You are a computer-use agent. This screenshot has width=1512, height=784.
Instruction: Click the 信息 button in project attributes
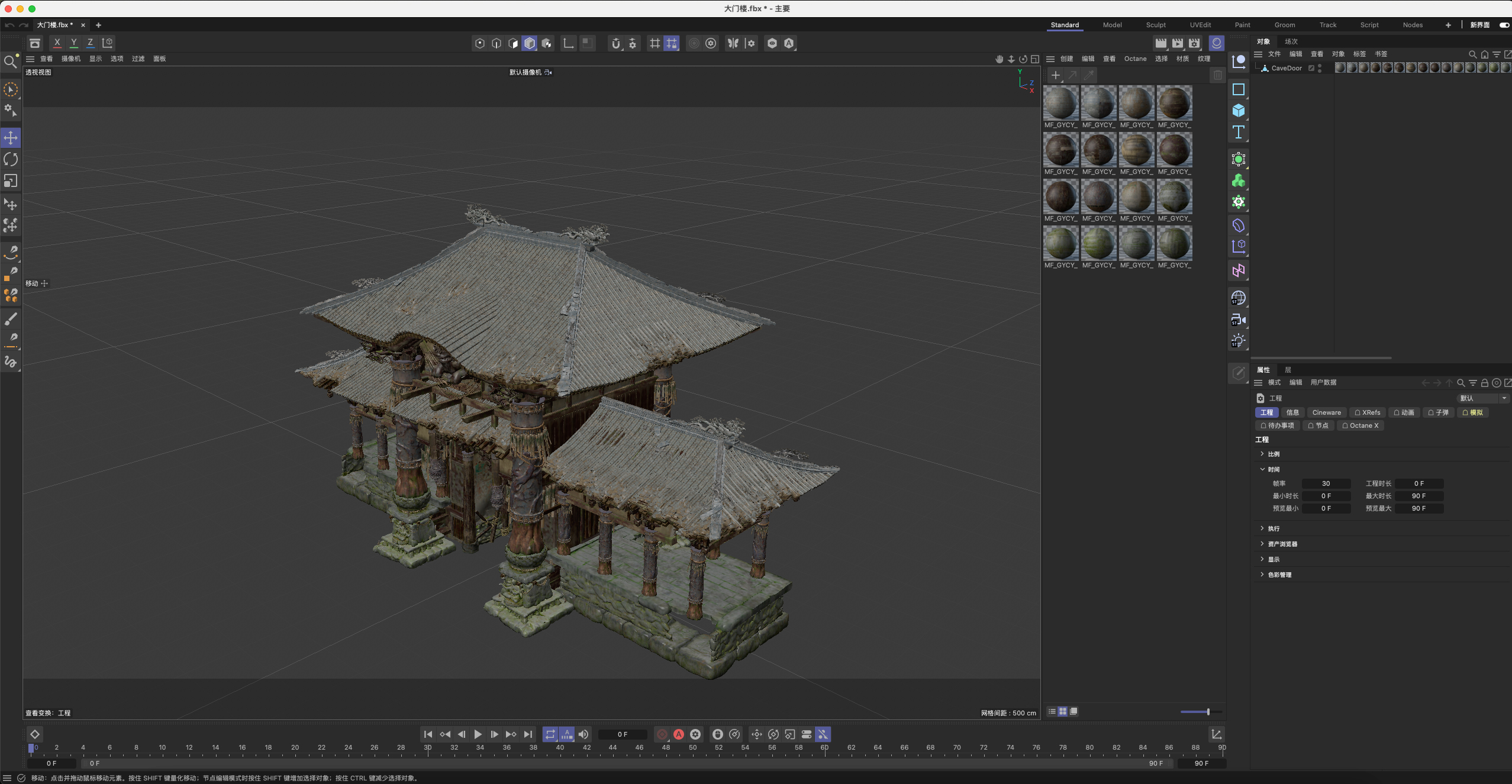1292,412
